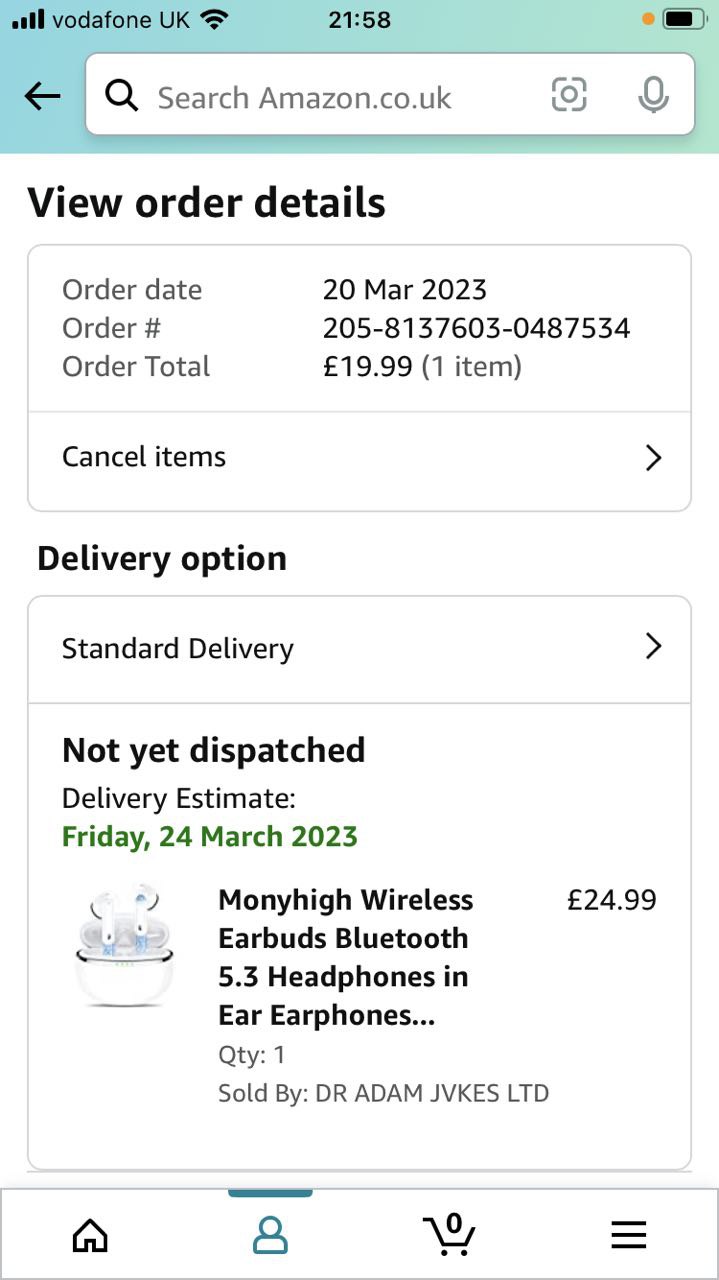Expand the Cancel items chevron
Screen dimensions: 719x1280
[x=653, y=458]
